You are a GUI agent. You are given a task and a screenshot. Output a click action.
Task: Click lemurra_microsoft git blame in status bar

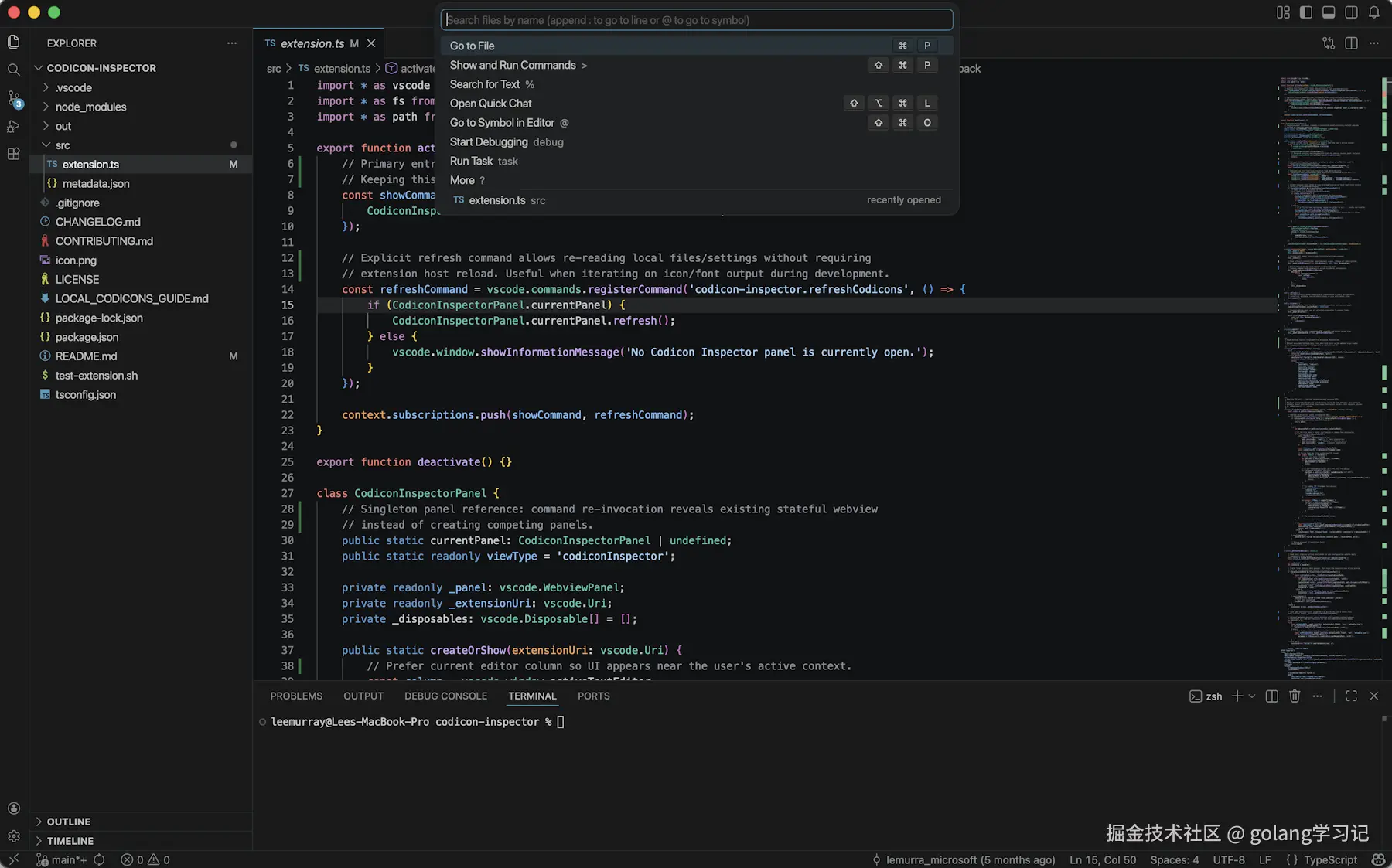[x=964, y=859]
